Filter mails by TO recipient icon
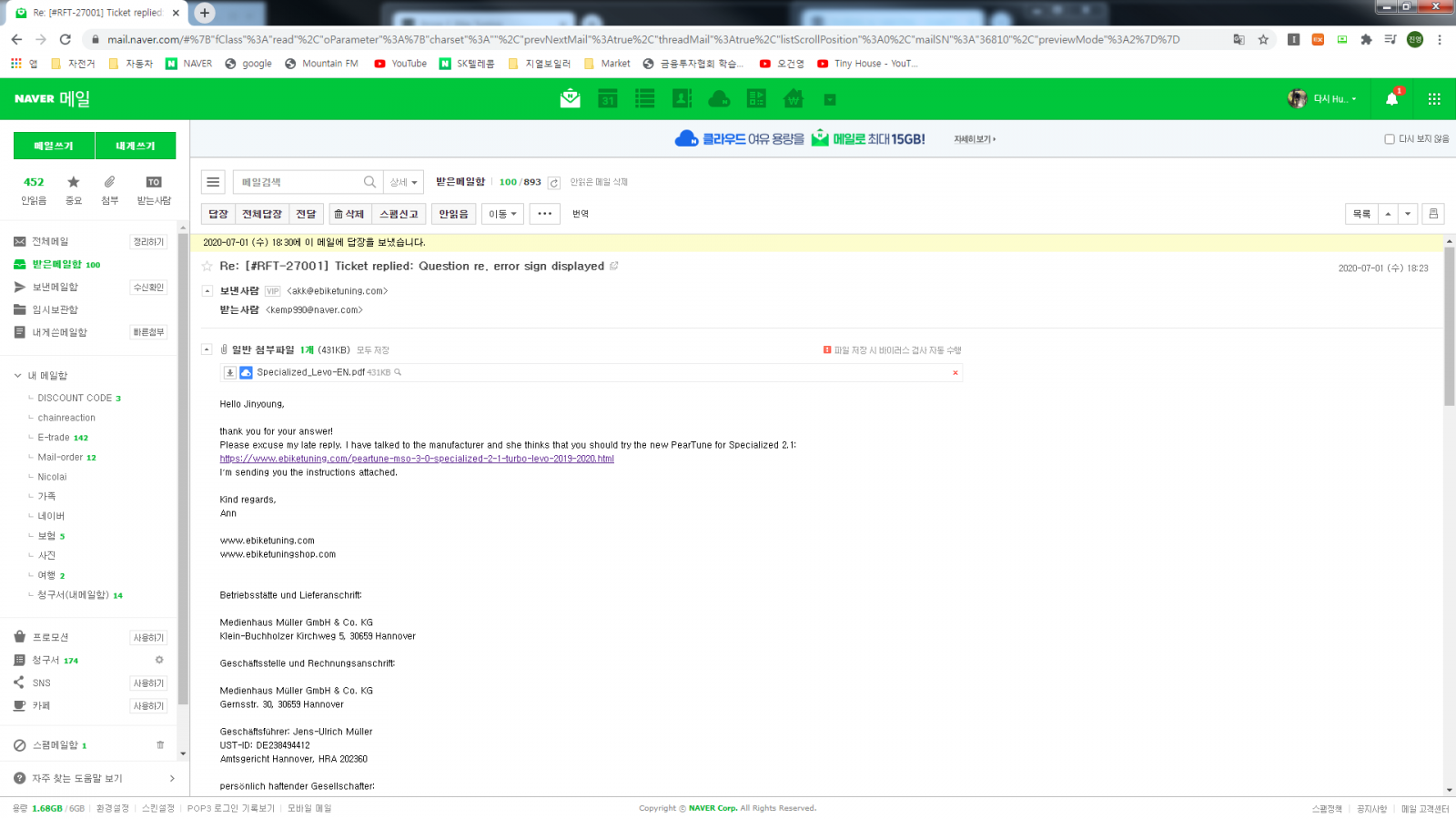The height and width of the screenshot is (819, 1456). tap(154, 189)
